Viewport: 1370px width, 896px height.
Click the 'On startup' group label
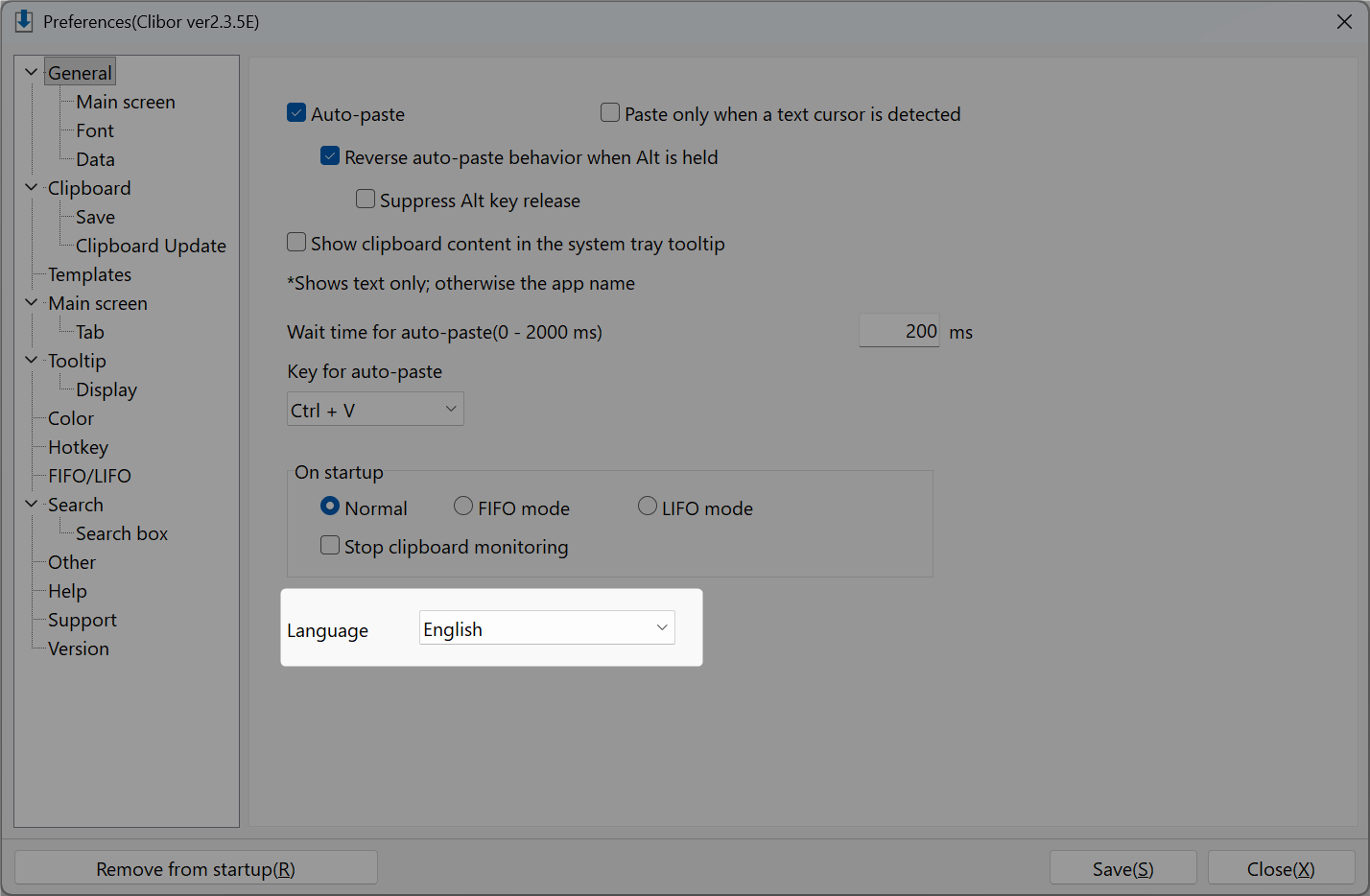339,472
